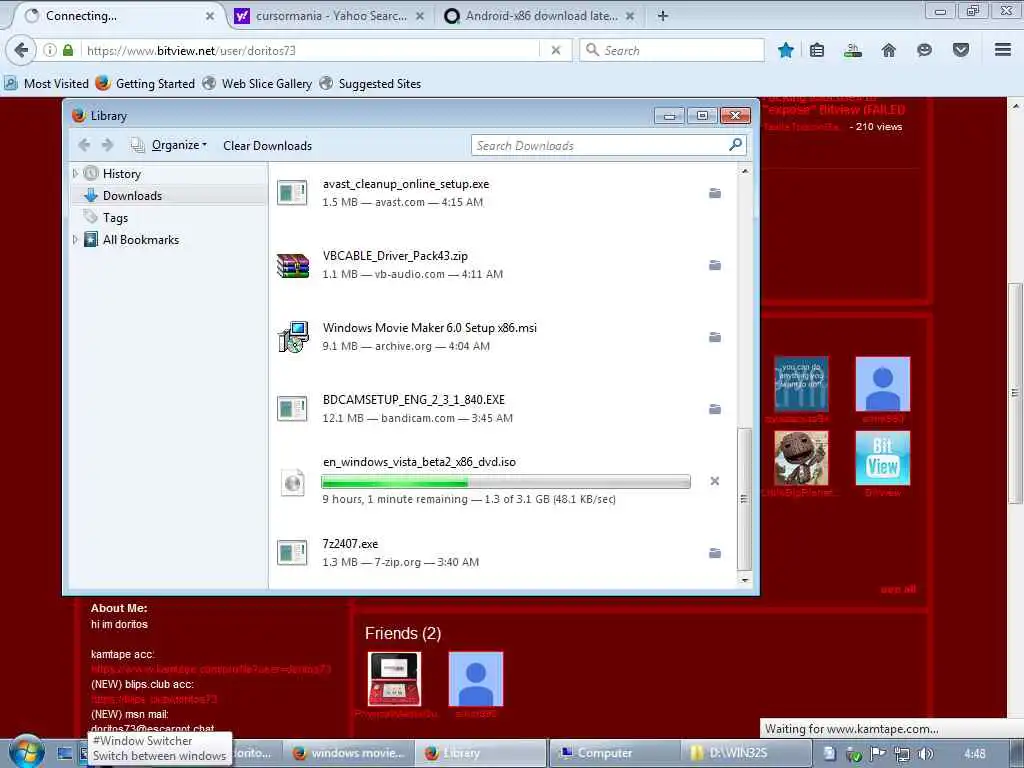Open containing folder for BDCAMSETUP_ENG_2_3_1_840.EXE
Image resolution: width=1024 pixels, height=768 pixels.
coord(714,409)
